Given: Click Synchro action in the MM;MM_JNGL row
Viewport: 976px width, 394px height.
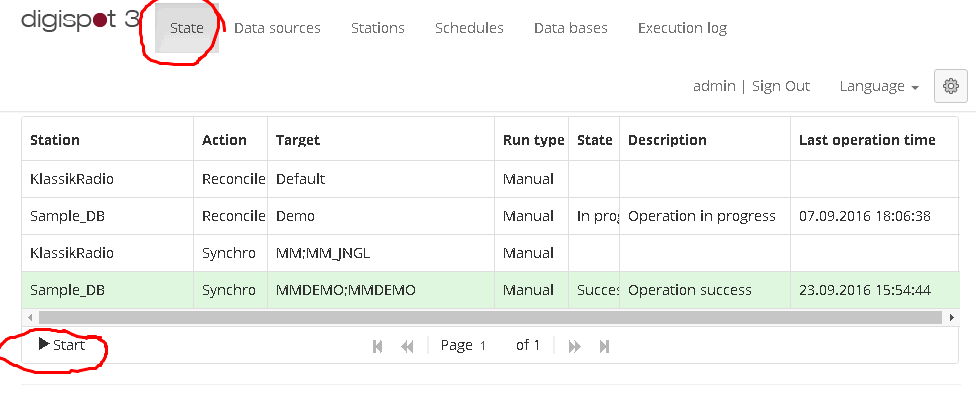Looking at the screenshot, I should click(230, 253).
